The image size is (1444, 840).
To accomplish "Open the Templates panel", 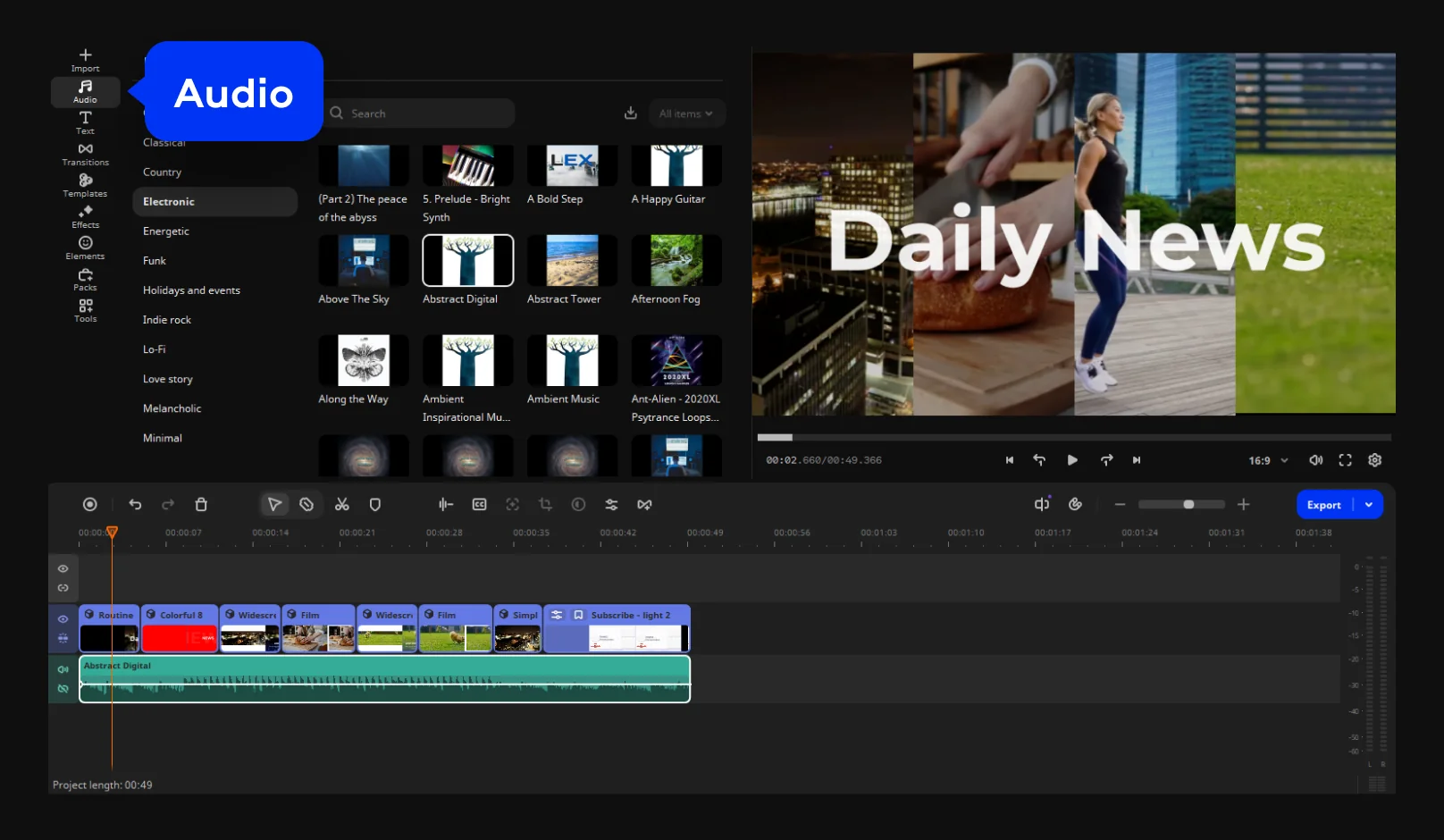I will (85, 185).
